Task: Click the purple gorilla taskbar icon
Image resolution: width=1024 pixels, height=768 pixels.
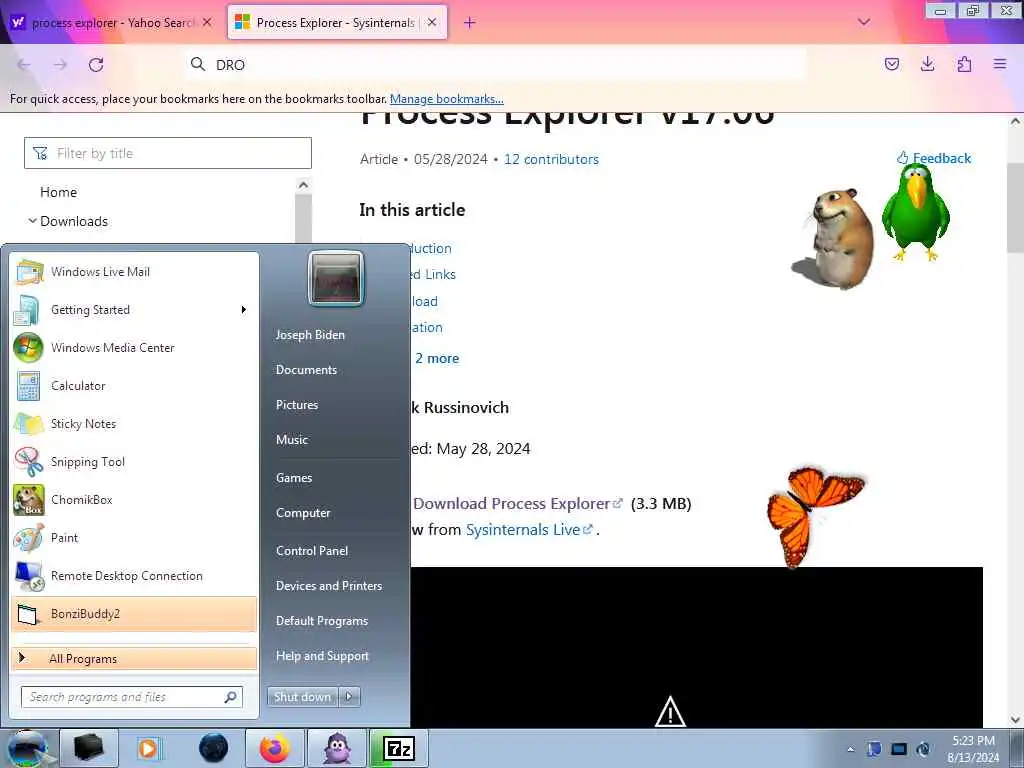Action: (338, 748)
